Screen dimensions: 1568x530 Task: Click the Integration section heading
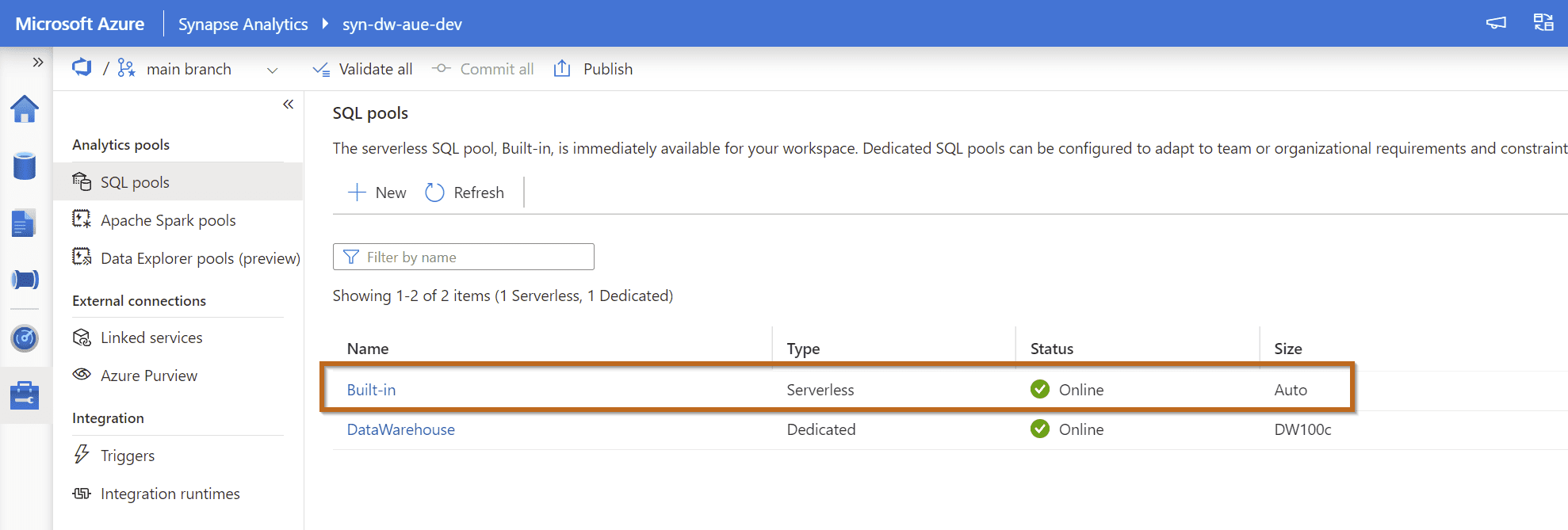[108, 418]
